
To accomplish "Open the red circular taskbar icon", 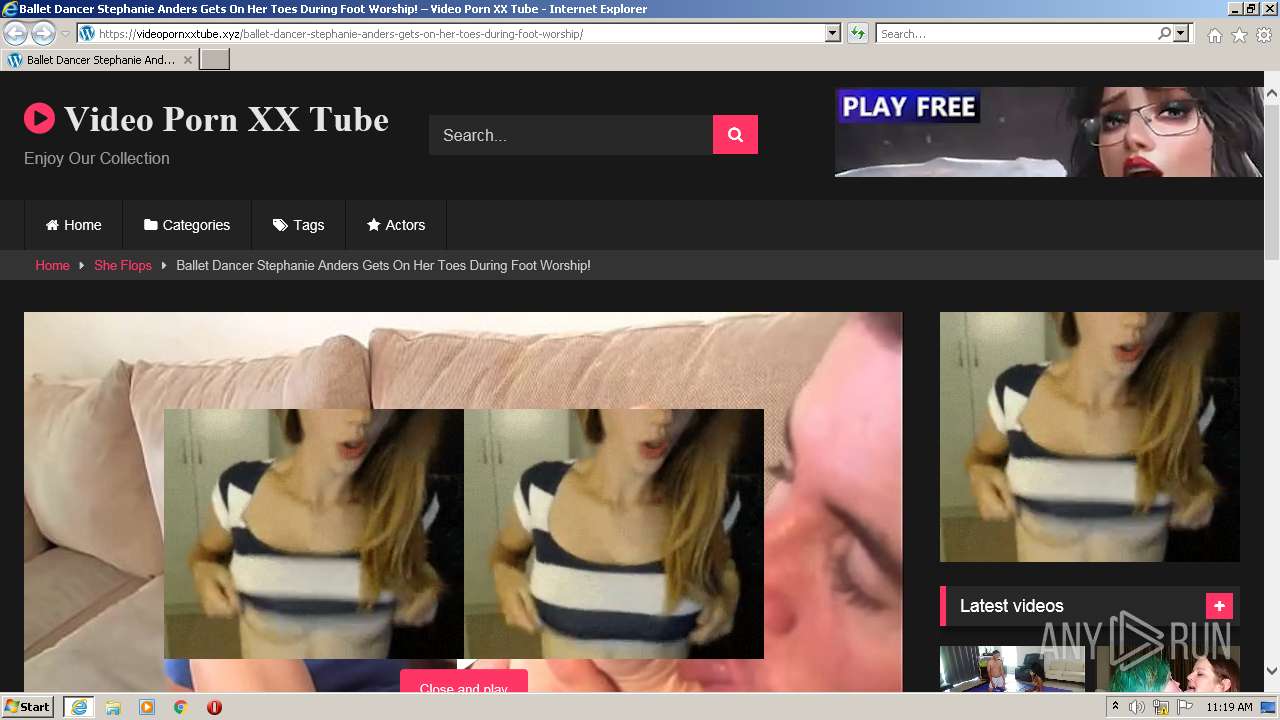I will coord(214,707).
